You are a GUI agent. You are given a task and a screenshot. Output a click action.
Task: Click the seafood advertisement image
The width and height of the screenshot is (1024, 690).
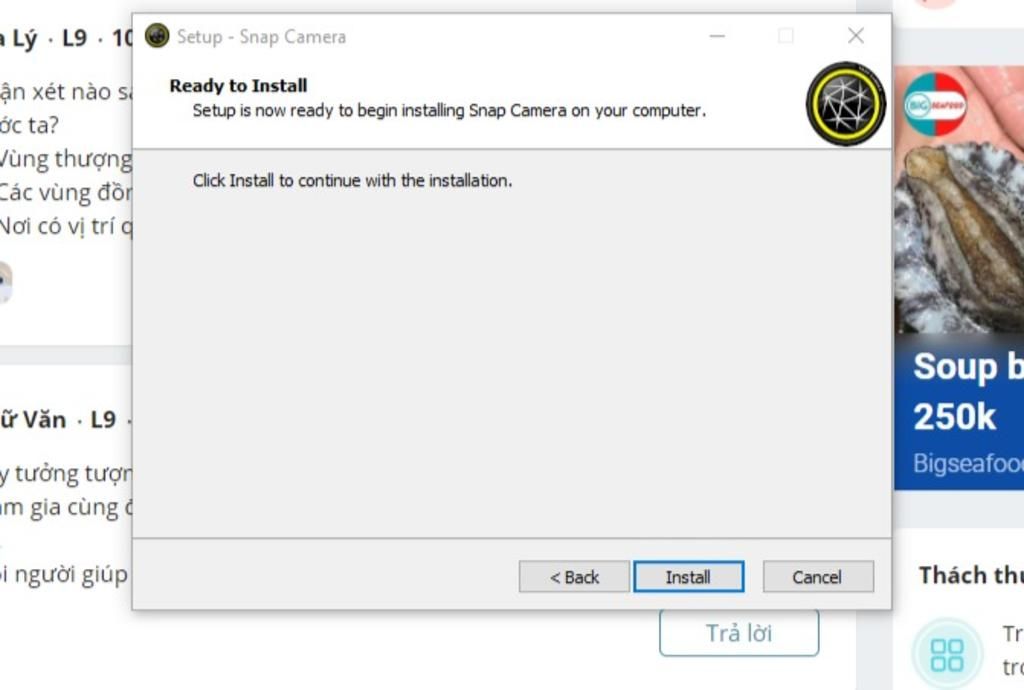[x=959, y=200]
